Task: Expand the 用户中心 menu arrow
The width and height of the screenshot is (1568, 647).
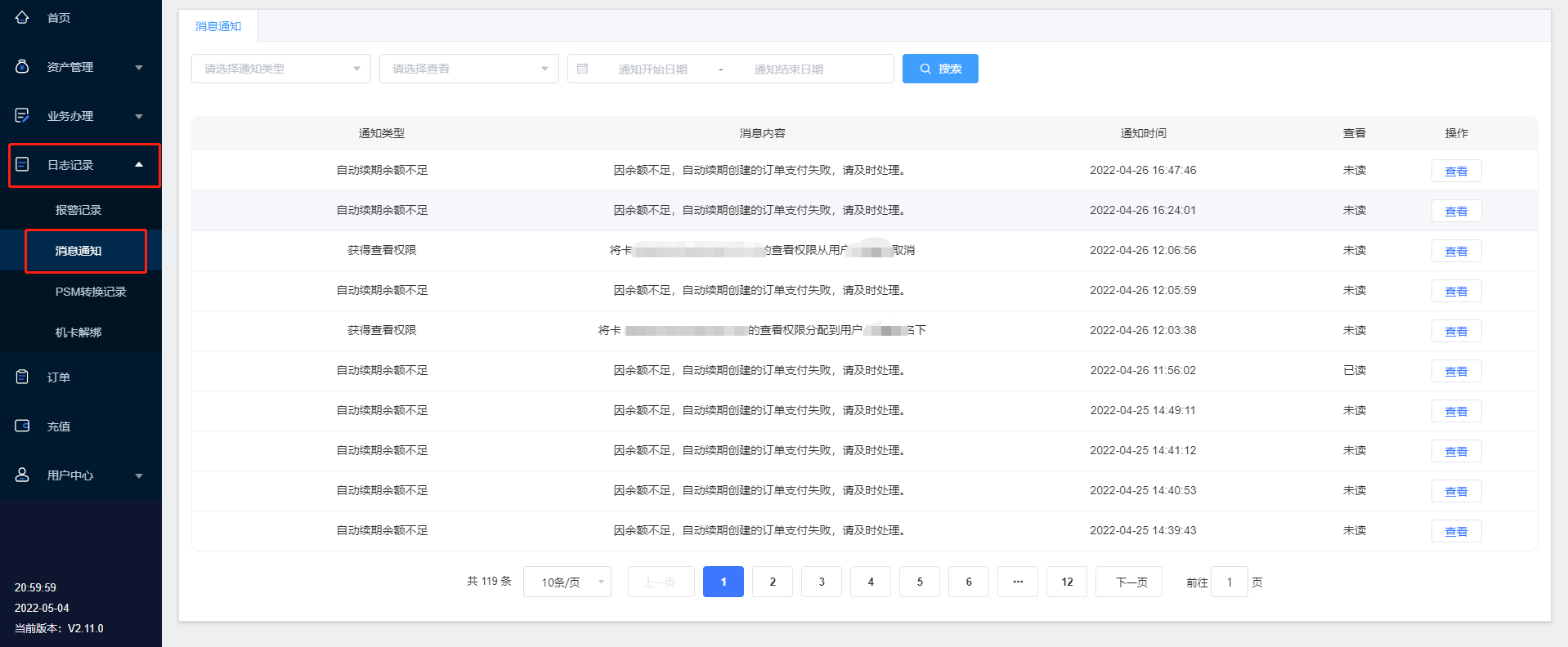Action: click(139, 475)
